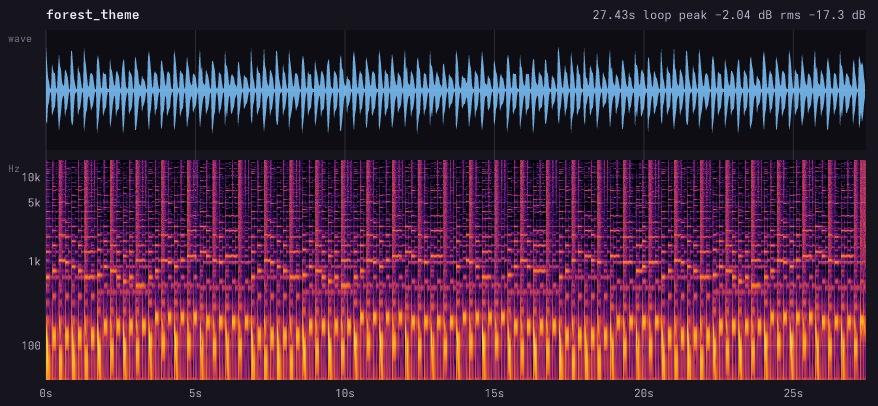Click the 27.43s loop duration readout
Viewport: 878px width, 406px height.
pos(633,15)
